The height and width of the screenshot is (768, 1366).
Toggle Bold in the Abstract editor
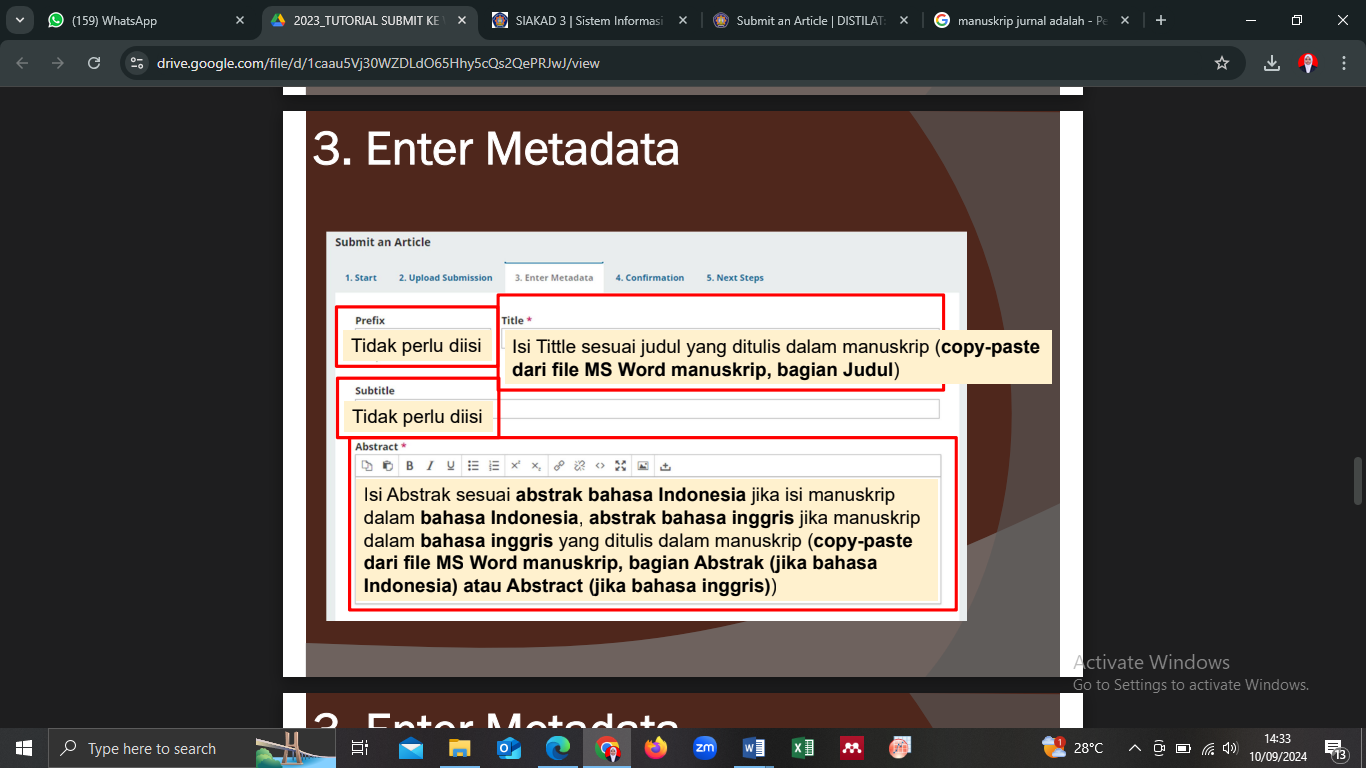click(x=409, y=466)
